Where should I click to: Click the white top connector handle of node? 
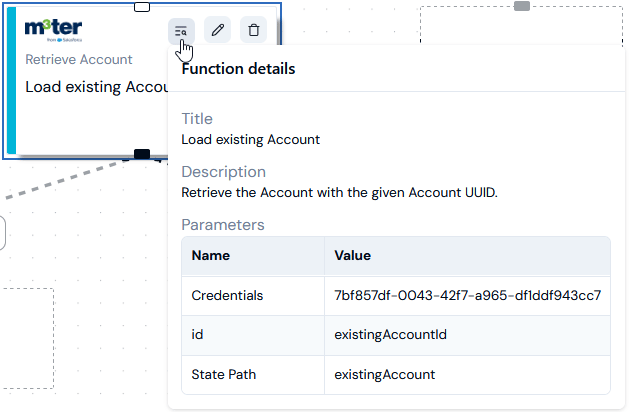click(142, 7)
